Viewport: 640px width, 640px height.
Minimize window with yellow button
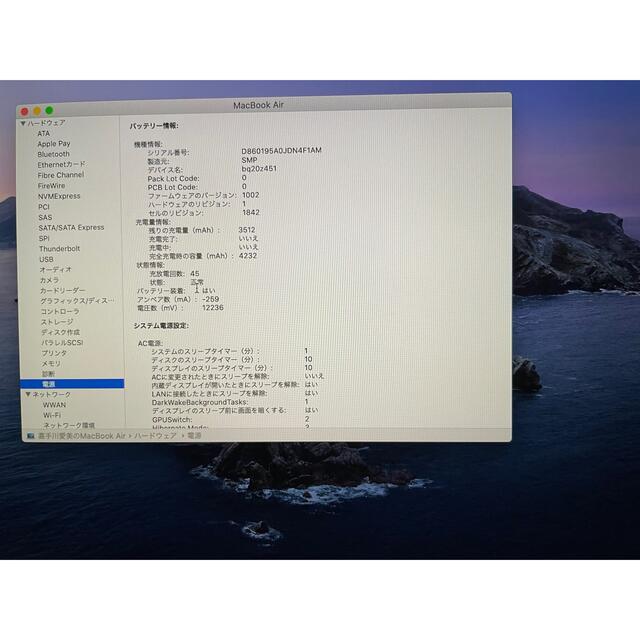pyautogui.click(x=37, y=111)
